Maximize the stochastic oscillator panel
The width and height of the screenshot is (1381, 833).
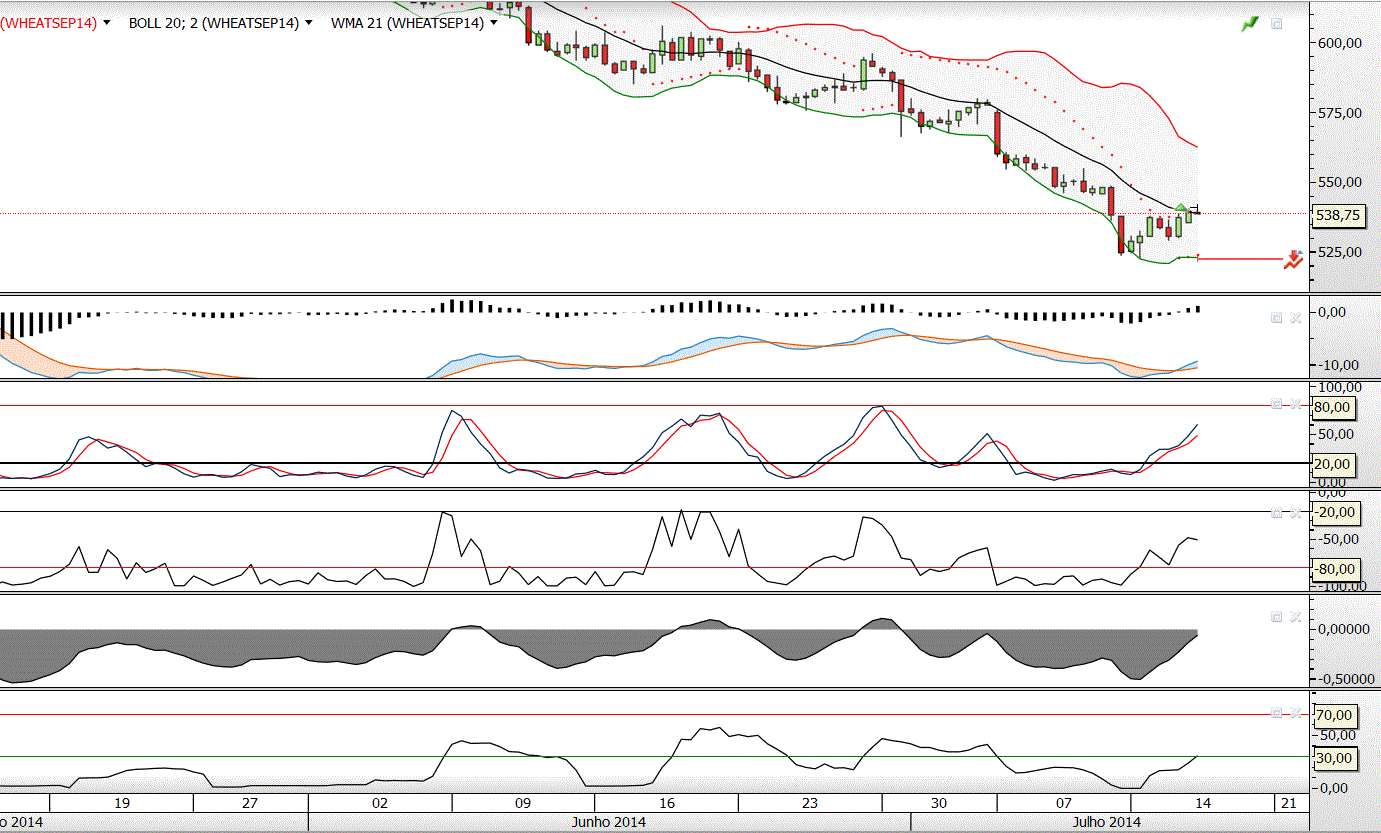[1277, 404]
